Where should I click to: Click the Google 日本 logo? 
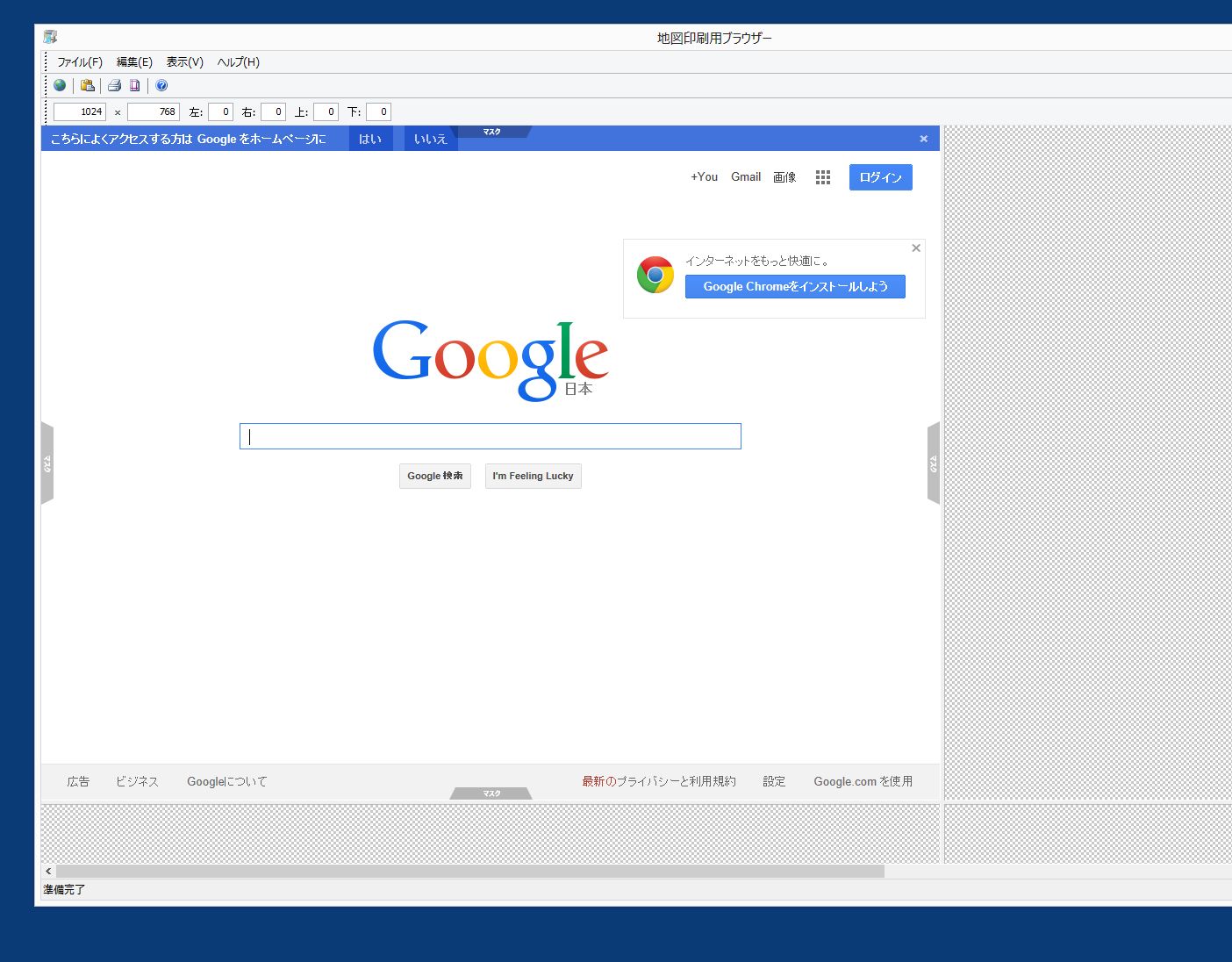click(491, 361)
